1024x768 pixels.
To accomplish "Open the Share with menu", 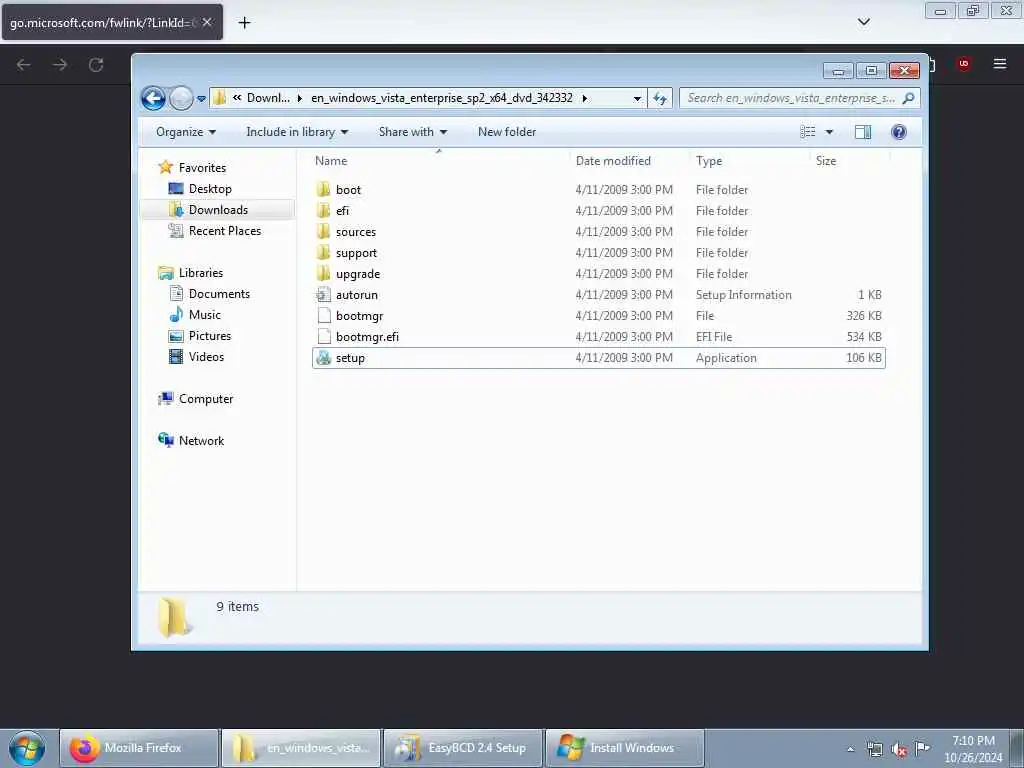I will 413,132.
